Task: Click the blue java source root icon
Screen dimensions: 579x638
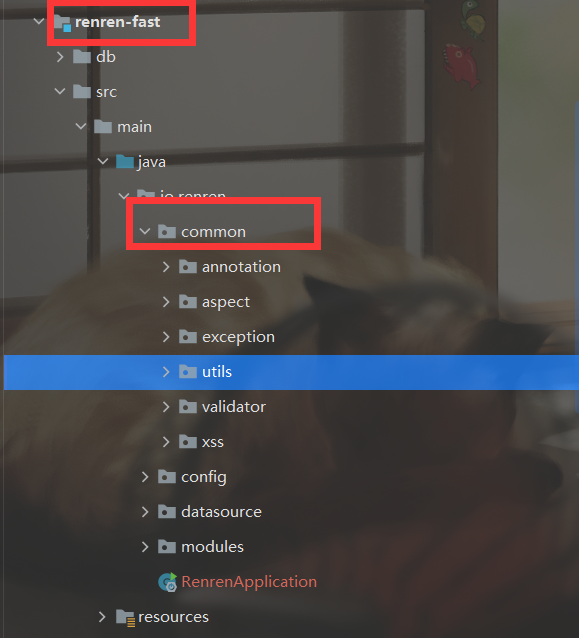Action: coord(125,162)
